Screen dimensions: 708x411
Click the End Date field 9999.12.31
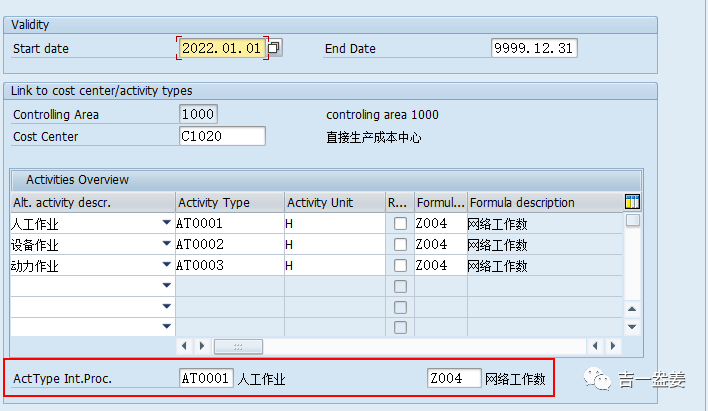(534, 48)
